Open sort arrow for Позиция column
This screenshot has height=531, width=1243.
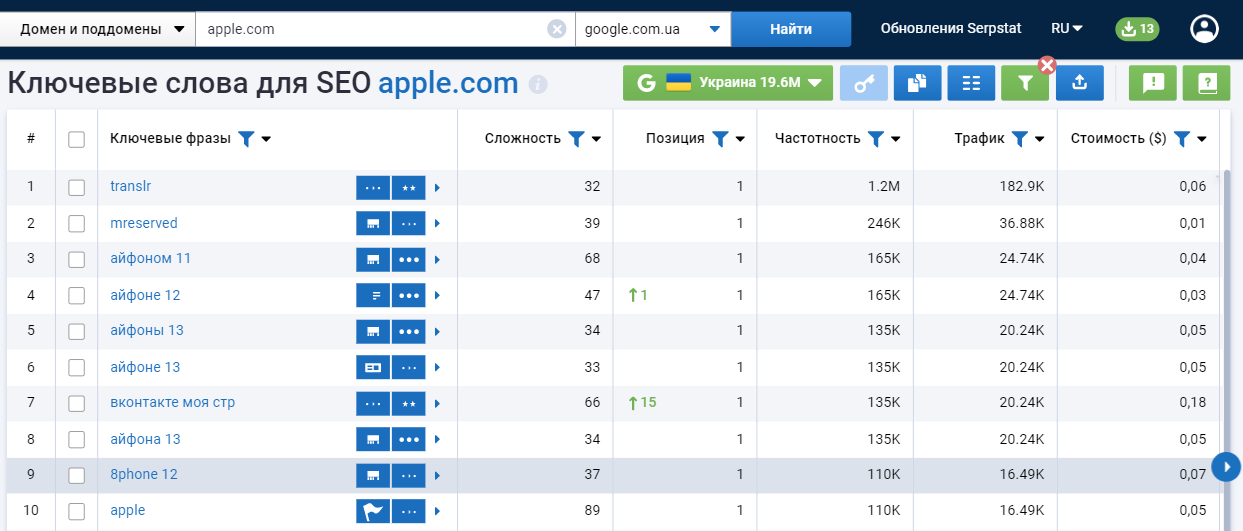click(x=740, y=139)
